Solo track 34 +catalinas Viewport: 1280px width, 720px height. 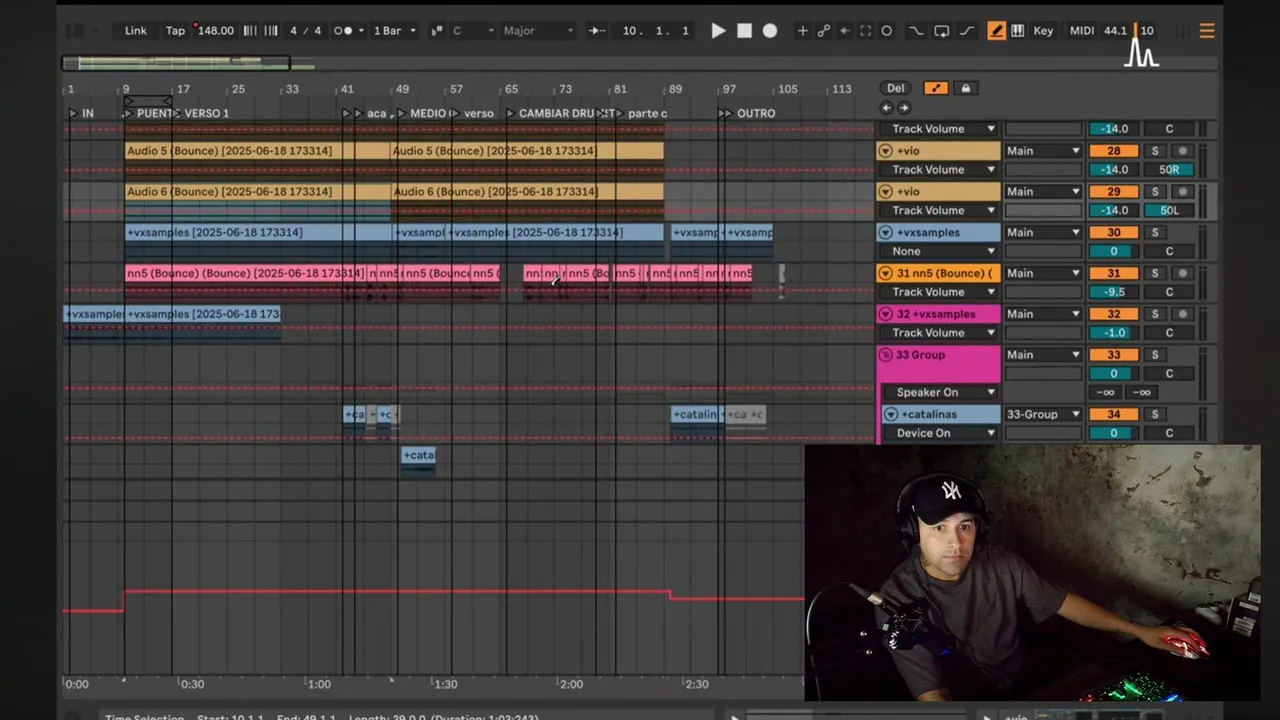[1154, 415]
